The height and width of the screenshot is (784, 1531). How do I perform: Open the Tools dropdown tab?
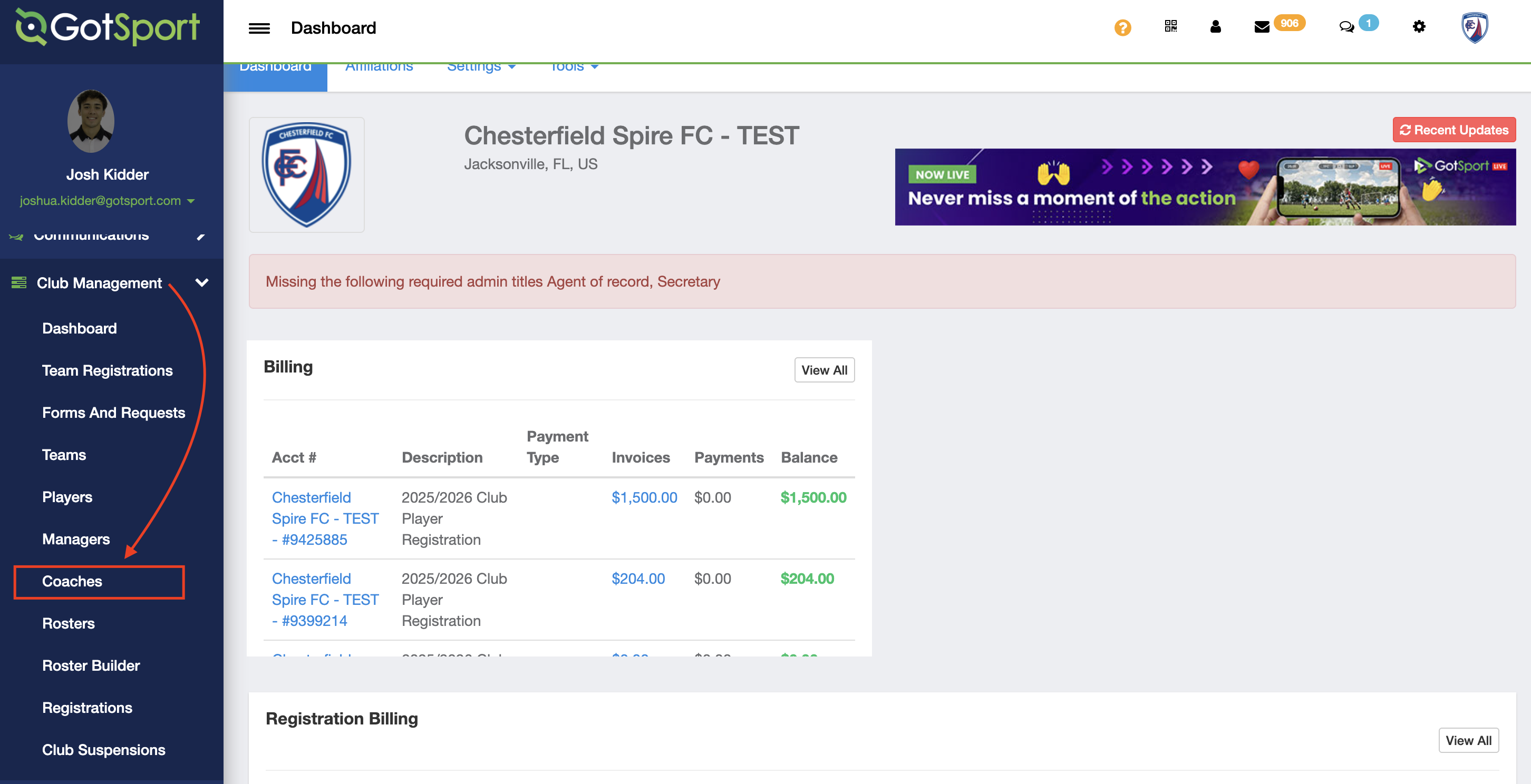(x=573, y=68)
